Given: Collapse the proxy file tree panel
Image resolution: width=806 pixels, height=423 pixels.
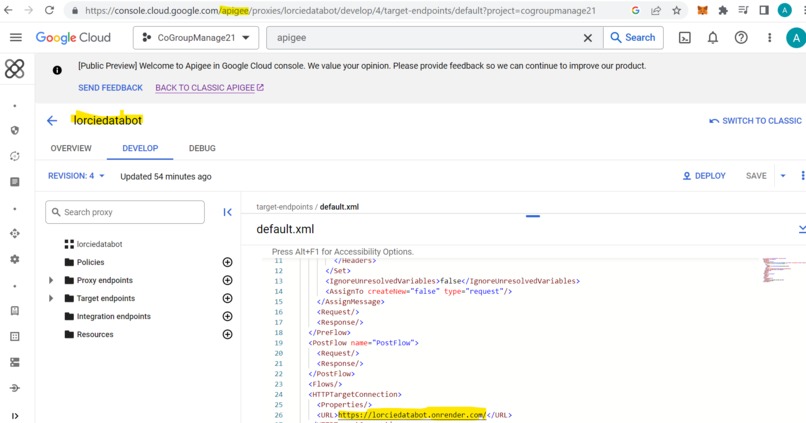Looking at the screenshot, I should coord(228,212).
